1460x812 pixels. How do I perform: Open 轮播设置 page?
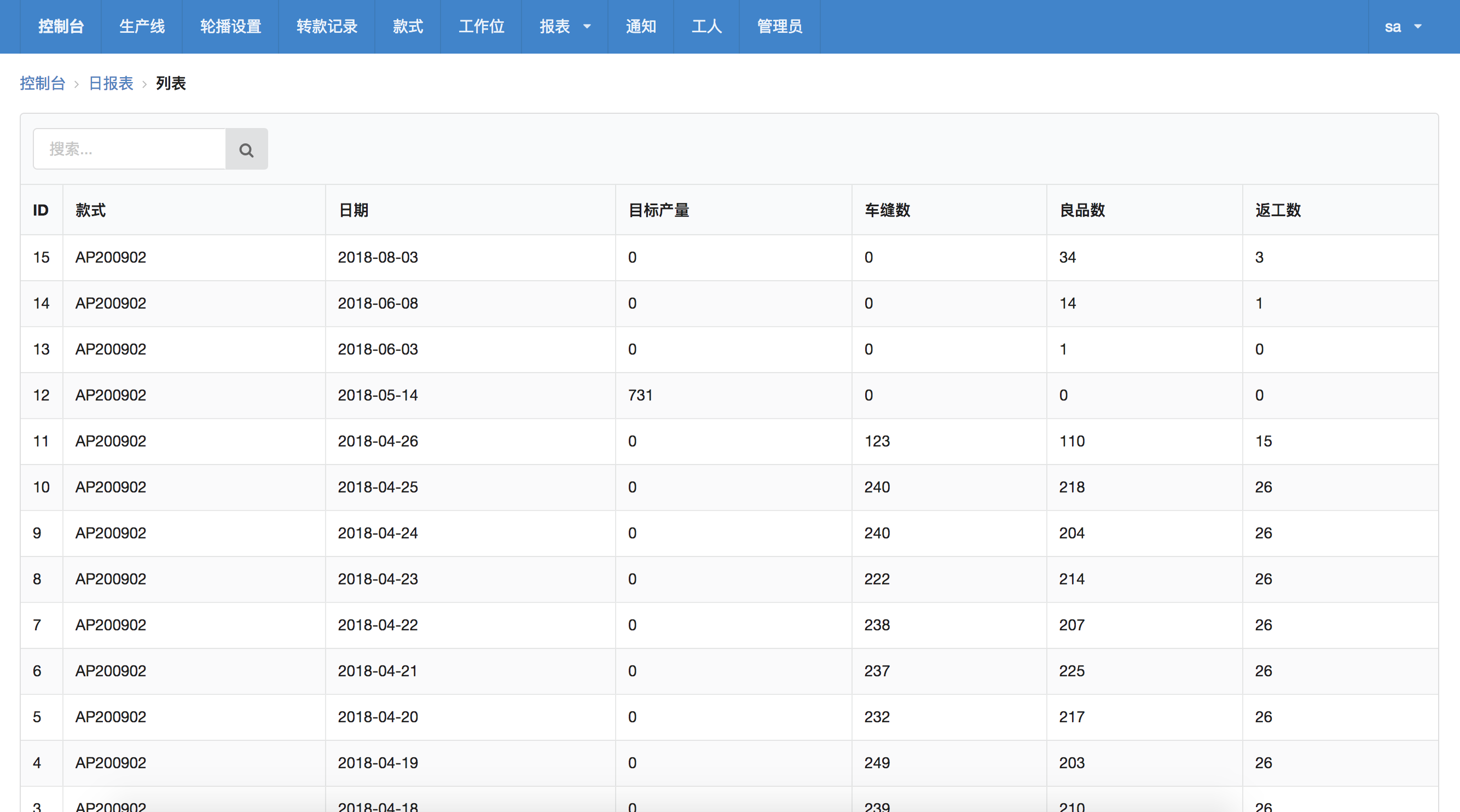pyautogui.click(x=230, y=27)
